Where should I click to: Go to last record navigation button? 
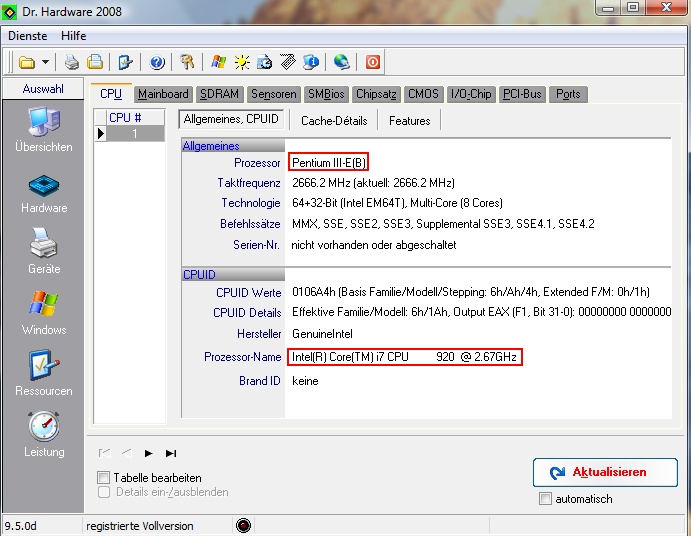(x=171, y=453)
